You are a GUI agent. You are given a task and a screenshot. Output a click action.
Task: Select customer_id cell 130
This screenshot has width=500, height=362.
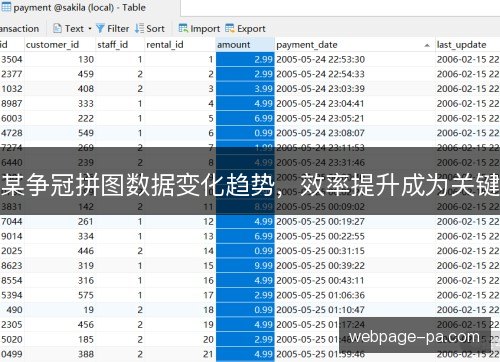pyautogui.click(x=60, y=59)
